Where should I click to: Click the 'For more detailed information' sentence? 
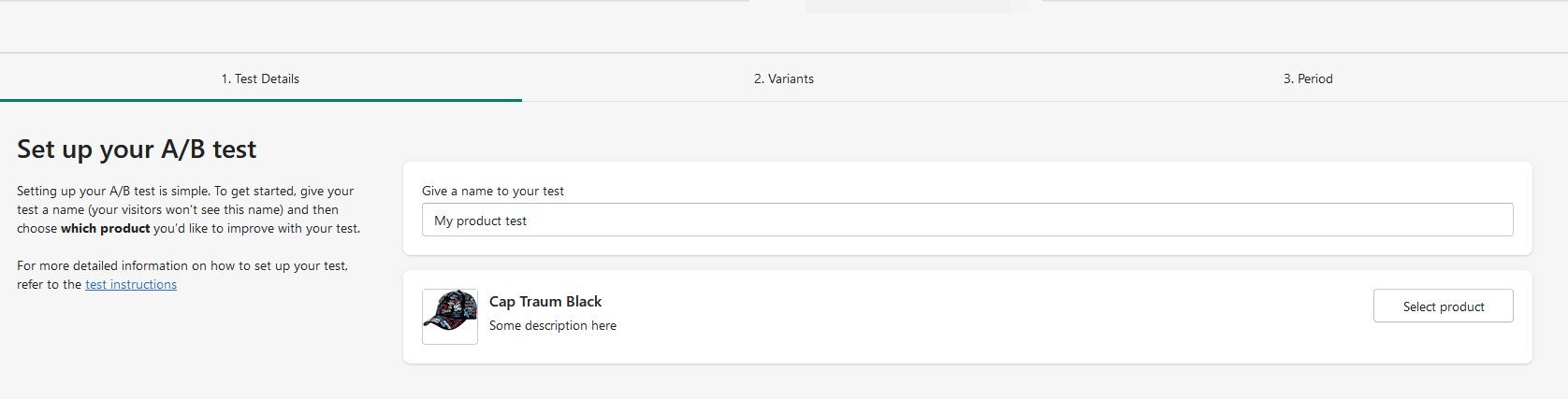[182, 266]
